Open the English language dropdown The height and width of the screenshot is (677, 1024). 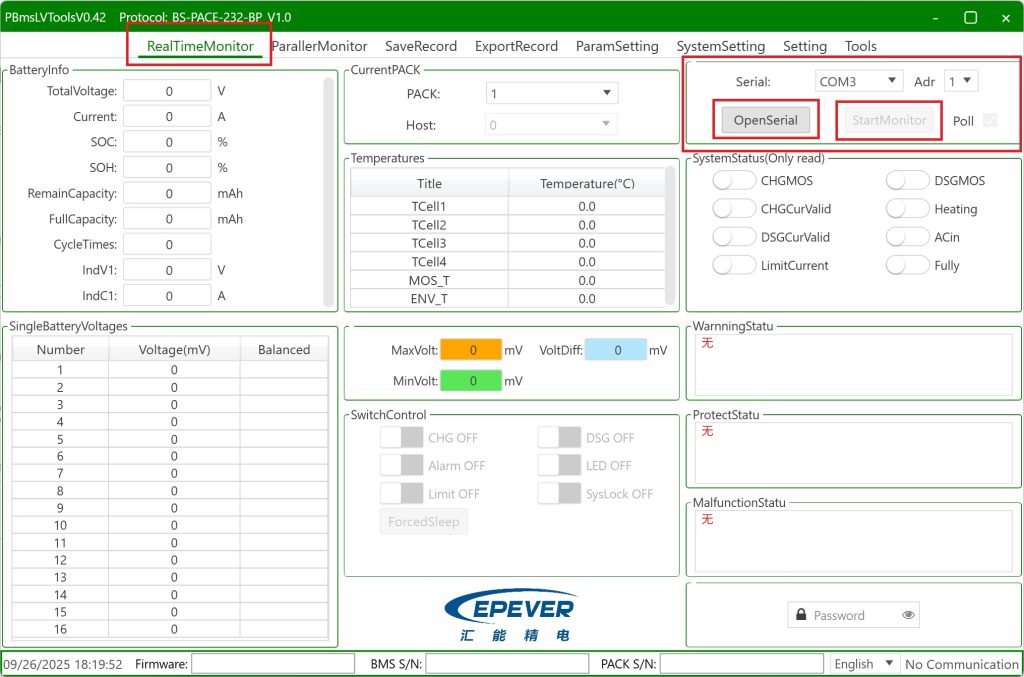click(x=864, y=664)
